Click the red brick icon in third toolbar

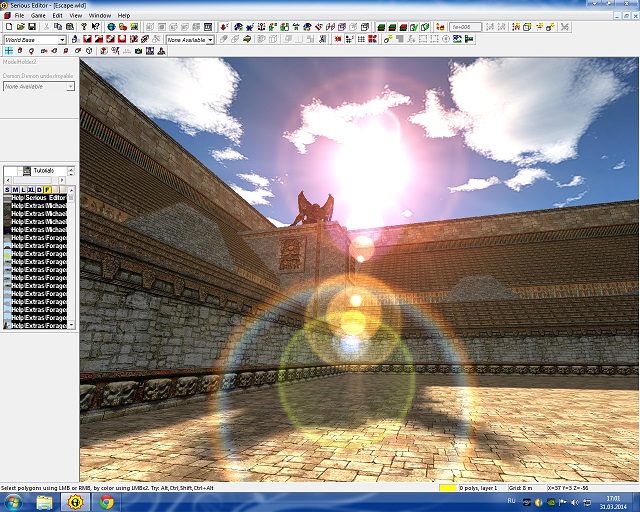[104, 51]
